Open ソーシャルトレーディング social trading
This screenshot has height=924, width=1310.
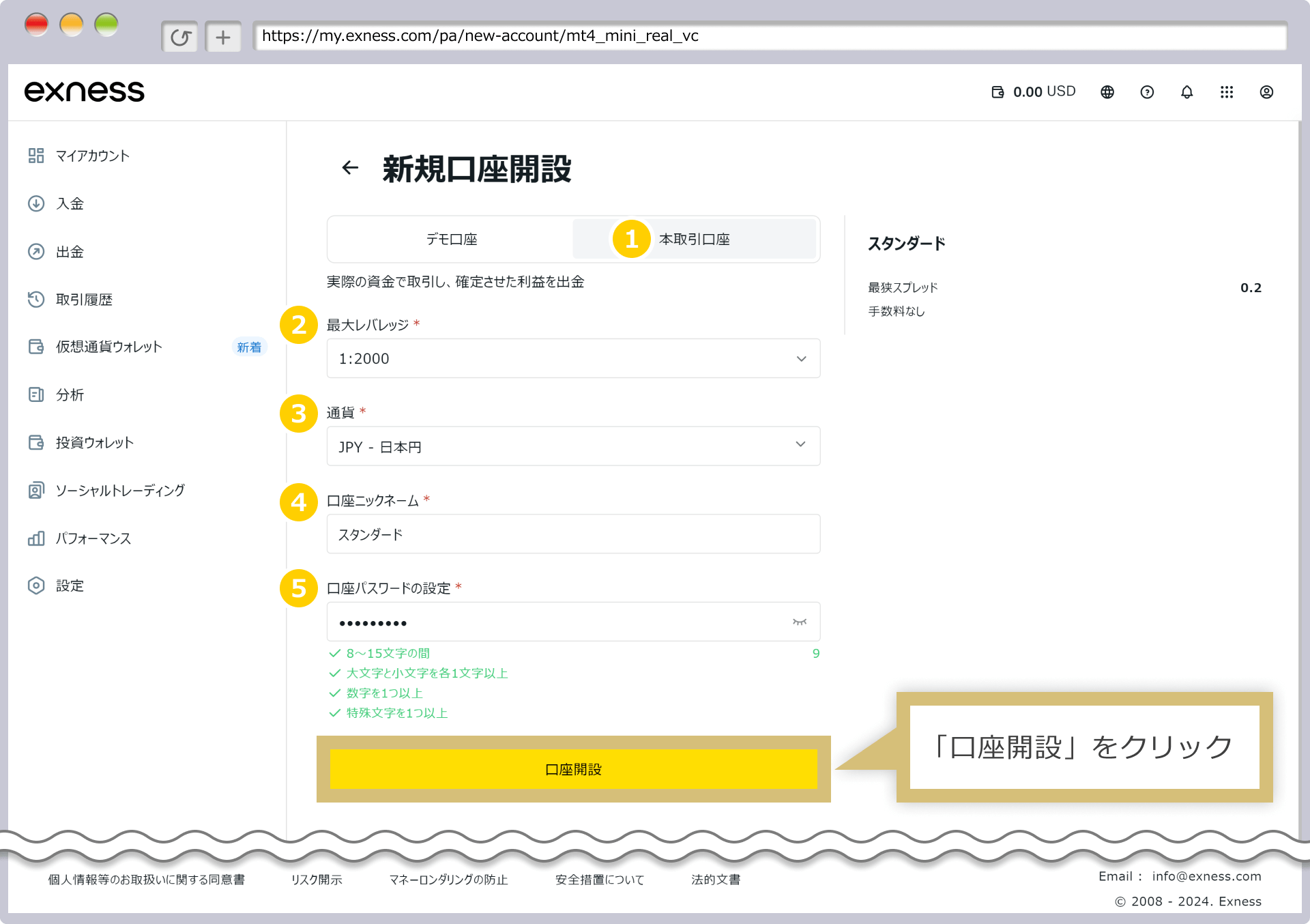click(119, 490)
